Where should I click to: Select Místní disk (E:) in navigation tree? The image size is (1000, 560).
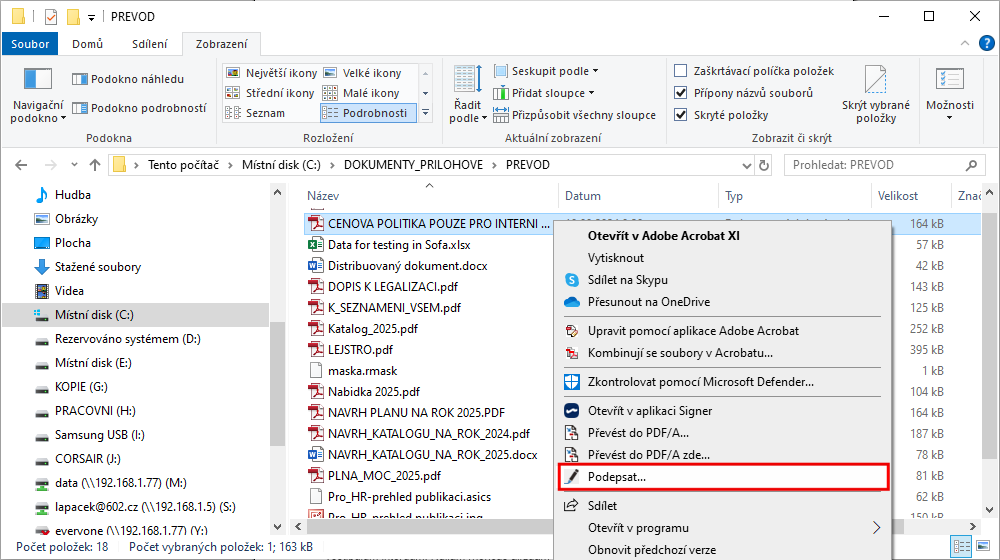(93, 363)
